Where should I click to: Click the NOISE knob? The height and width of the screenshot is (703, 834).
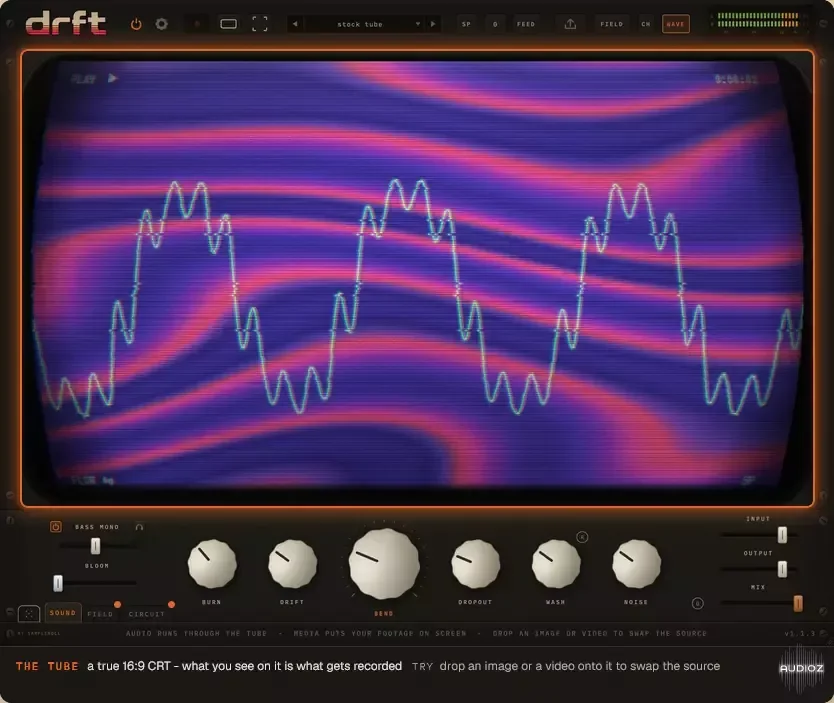637,564
